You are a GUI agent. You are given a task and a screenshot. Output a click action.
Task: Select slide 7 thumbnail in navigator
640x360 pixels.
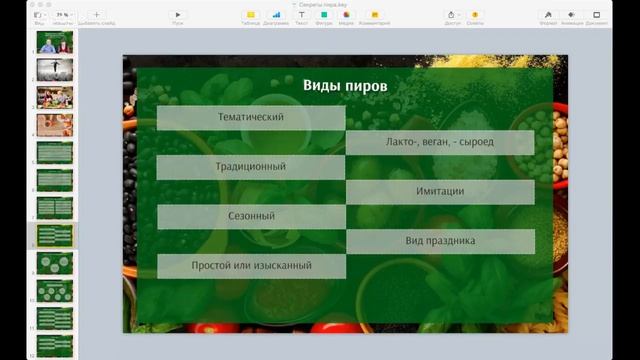tap(55, 208)
